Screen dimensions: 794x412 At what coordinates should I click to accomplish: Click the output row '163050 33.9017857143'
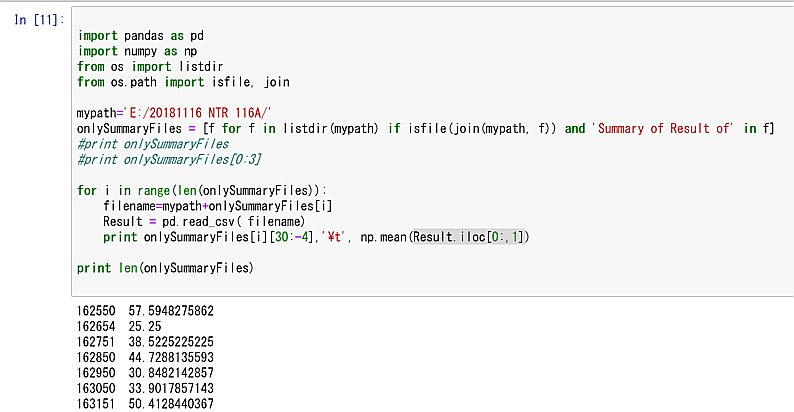[145, 389]
